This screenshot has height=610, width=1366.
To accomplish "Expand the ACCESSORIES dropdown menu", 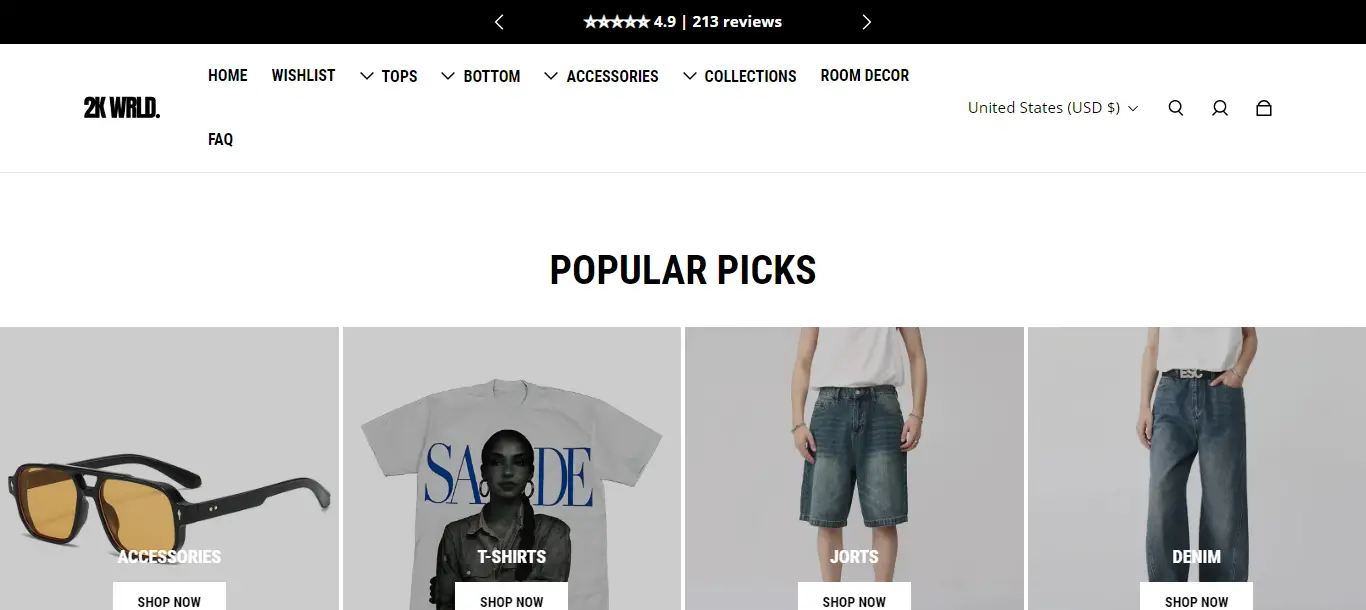I will pos(601,76).
